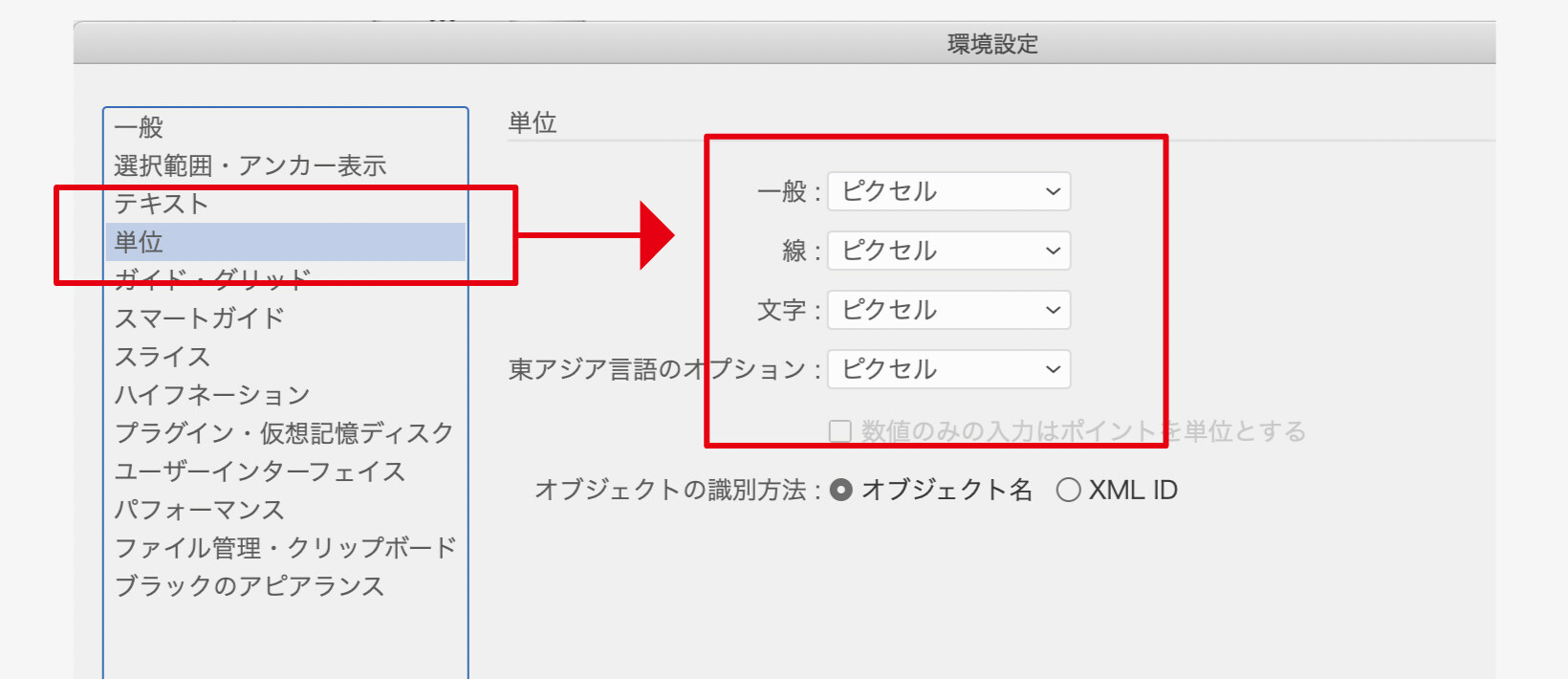Go to スマートガイド preferences
The image size is (1568, 679).
point(200,318)
